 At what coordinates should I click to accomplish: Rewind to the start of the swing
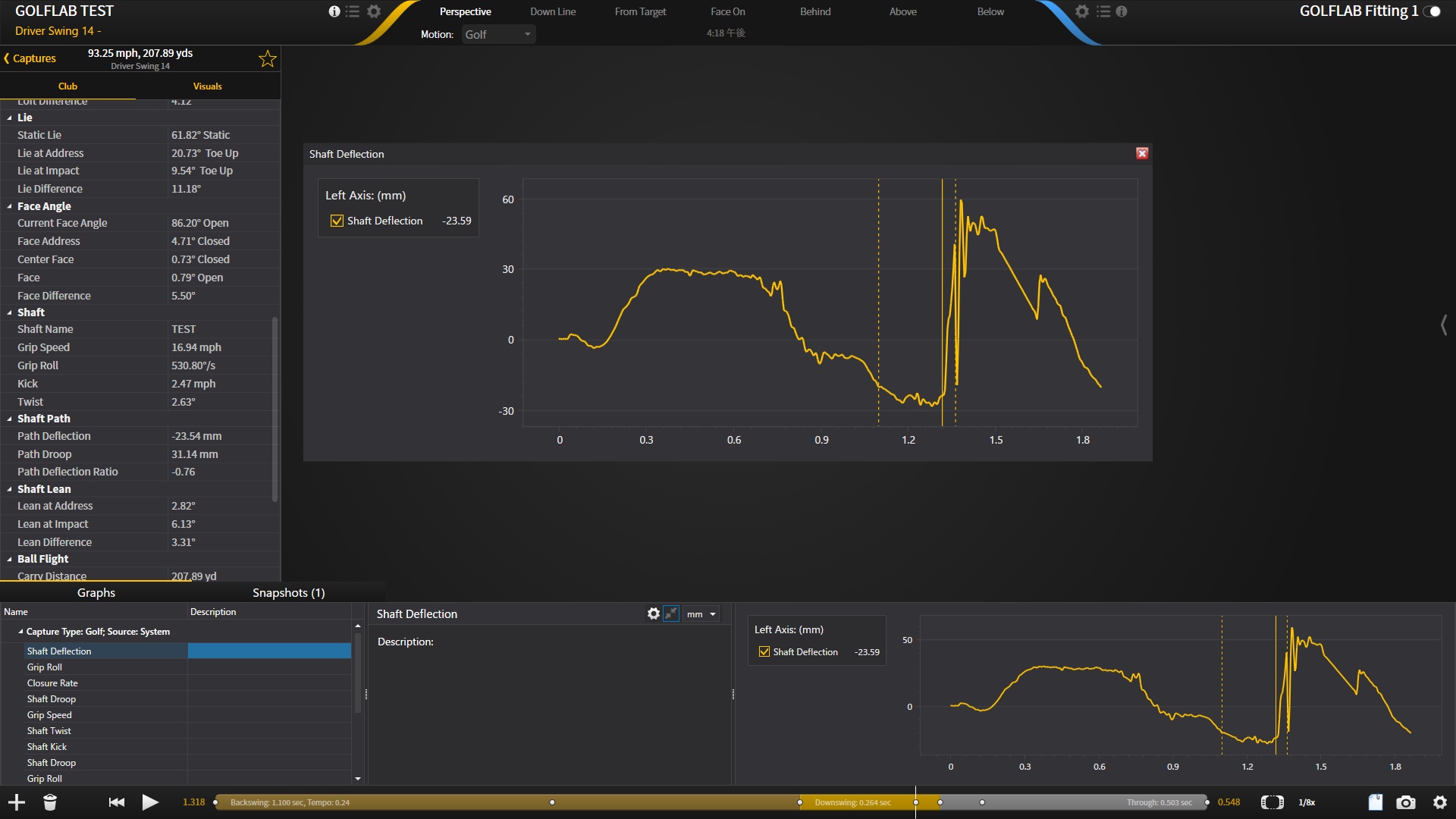pyautogui.click(x=116, y=802)
